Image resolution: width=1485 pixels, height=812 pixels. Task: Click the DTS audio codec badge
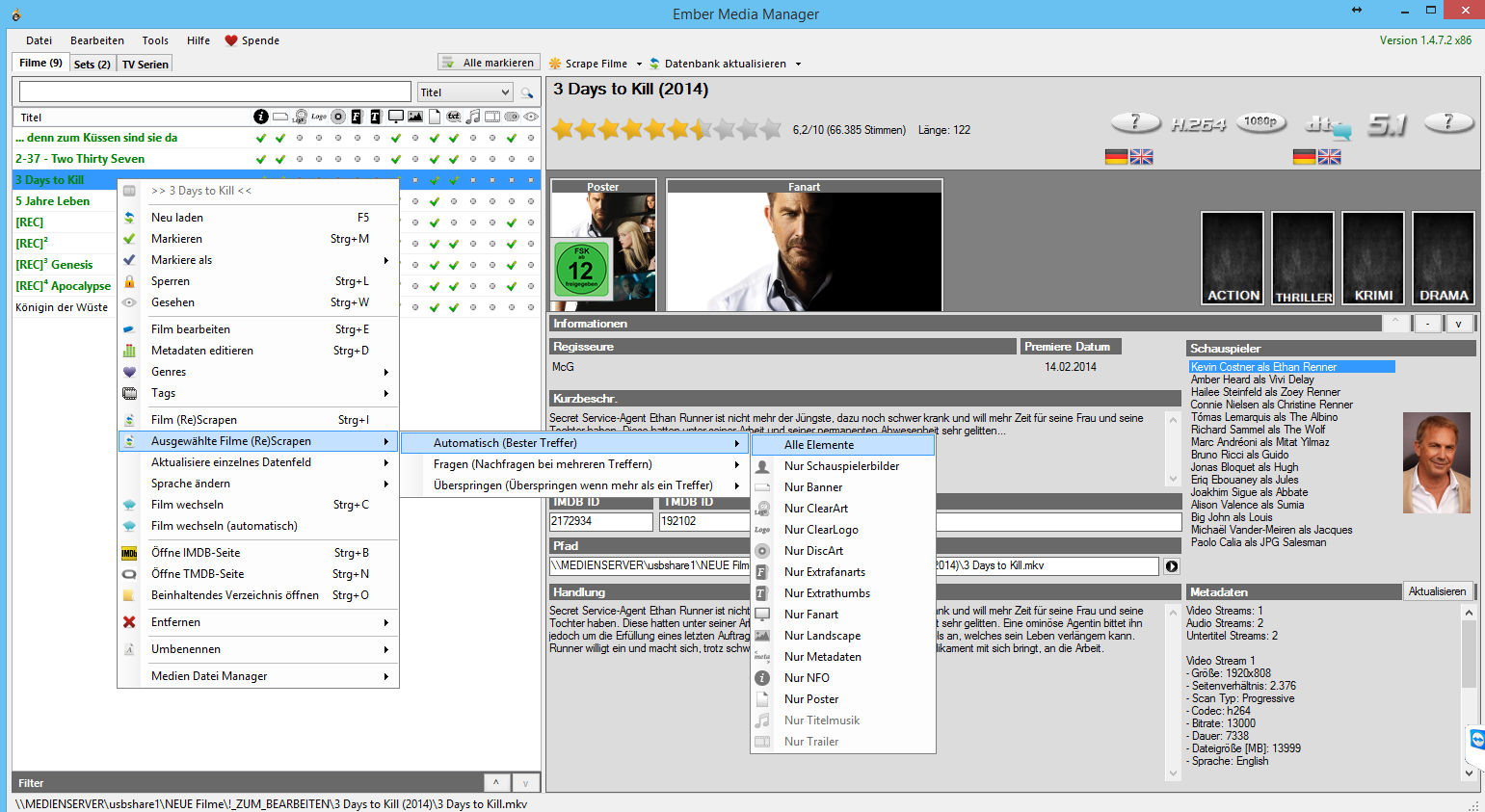[x=1327, y=125]
